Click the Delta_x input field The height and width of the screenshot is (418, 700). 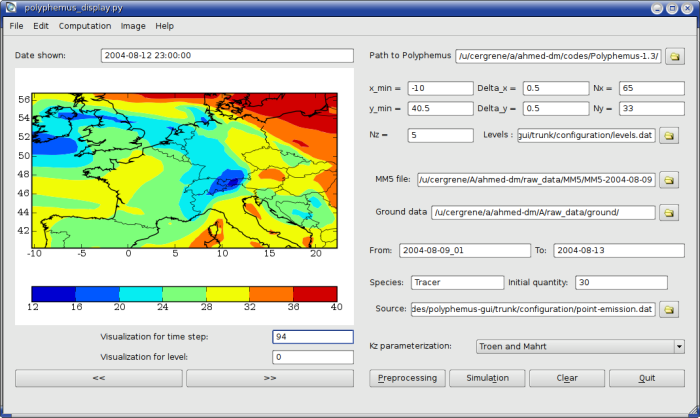(556, 88)
